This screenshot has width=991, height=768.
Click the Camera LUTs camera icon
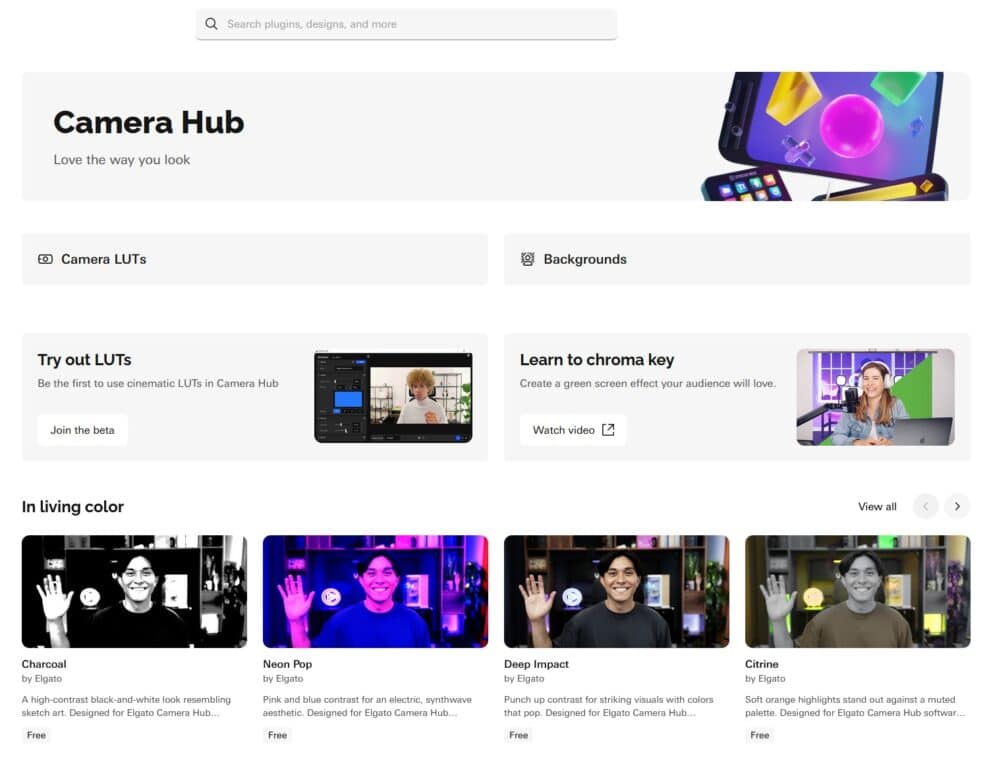tap(45, 259)
